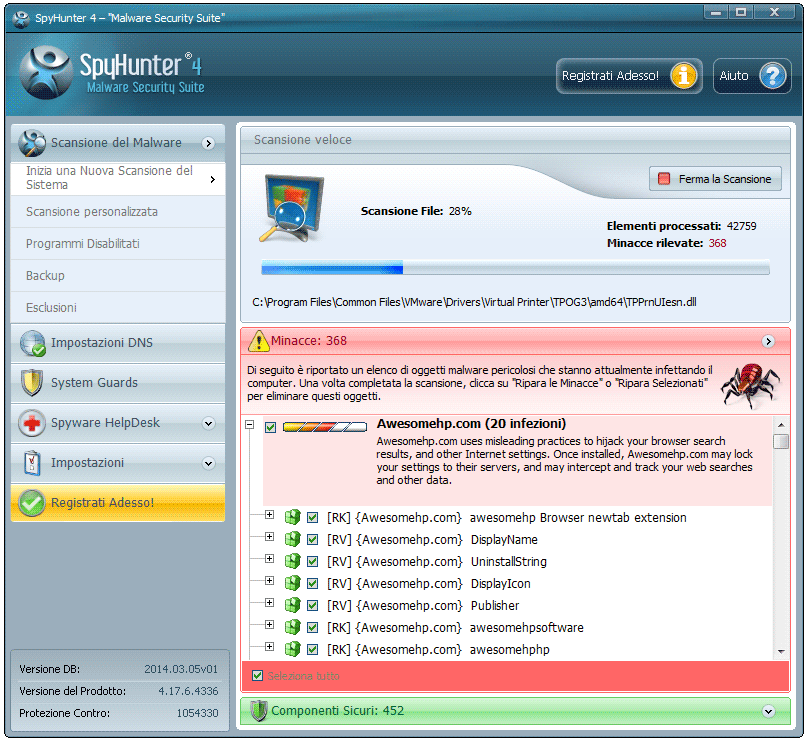
Task: Click the System Guards shield icon
Action: 33,383
